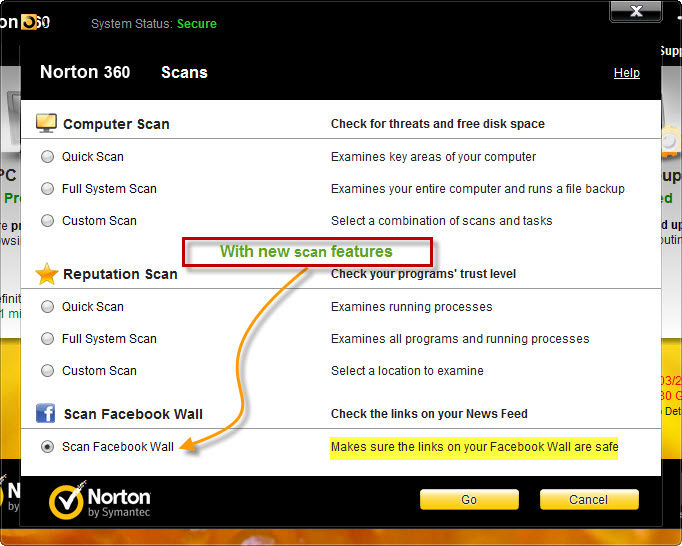682x546 pixels.
Task: Click 'Examines all programs and running processes'
Action: [x=460, y=339]
